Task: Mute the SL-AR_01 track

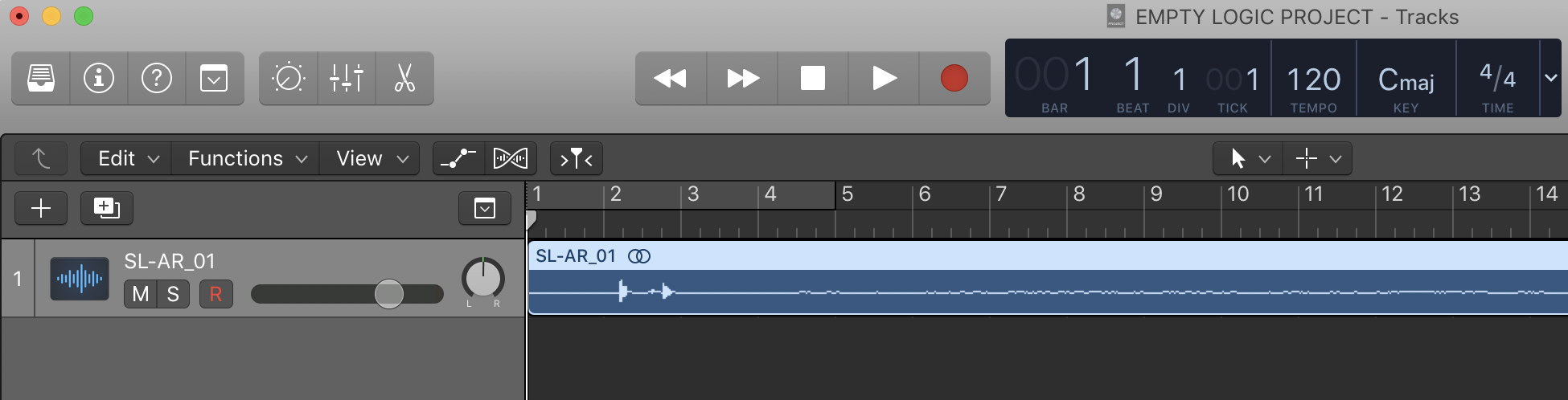Action: tap(141, 294)
